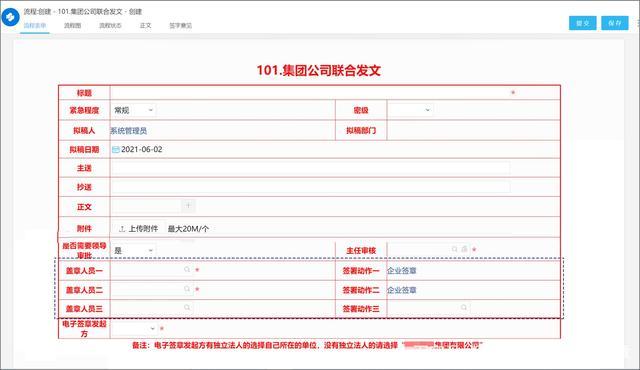This screenshot has width=640, height=370.
Task: Click the 拟稿部门 label
Action: (361, 131)
